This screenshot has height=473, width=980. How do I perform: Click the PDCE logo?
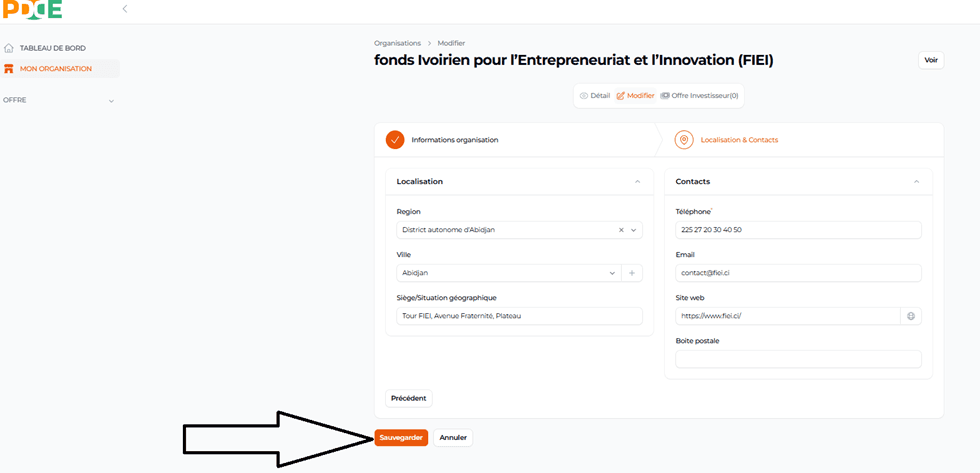[32, 9]
